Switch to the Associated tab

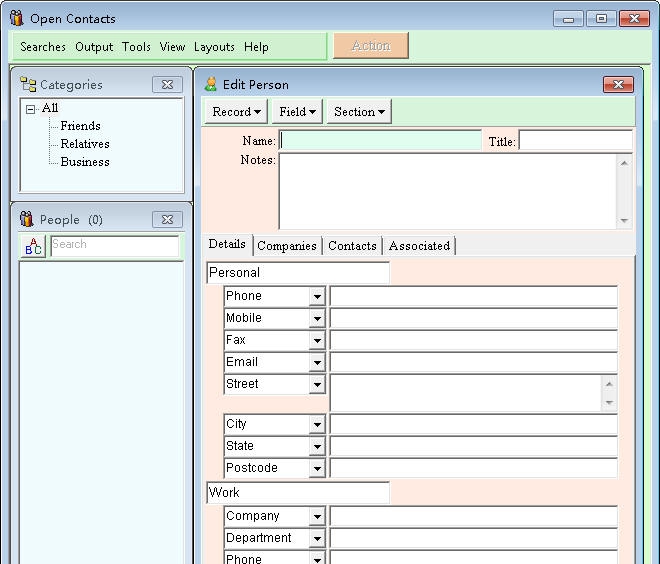pyautogui.click(x=419, y=246)
